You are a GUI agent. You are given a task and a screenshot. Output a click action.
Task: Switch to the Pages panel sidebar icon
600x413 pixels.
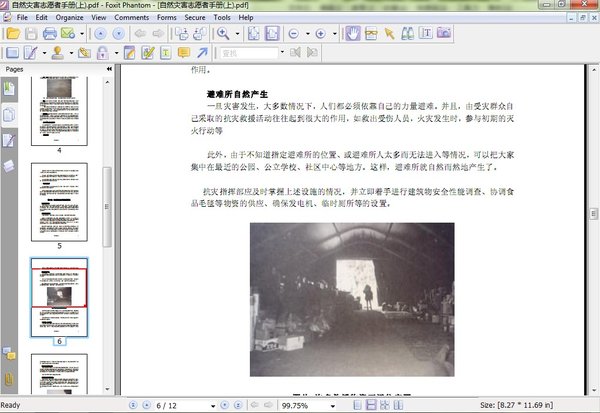[x=9, y=114]
